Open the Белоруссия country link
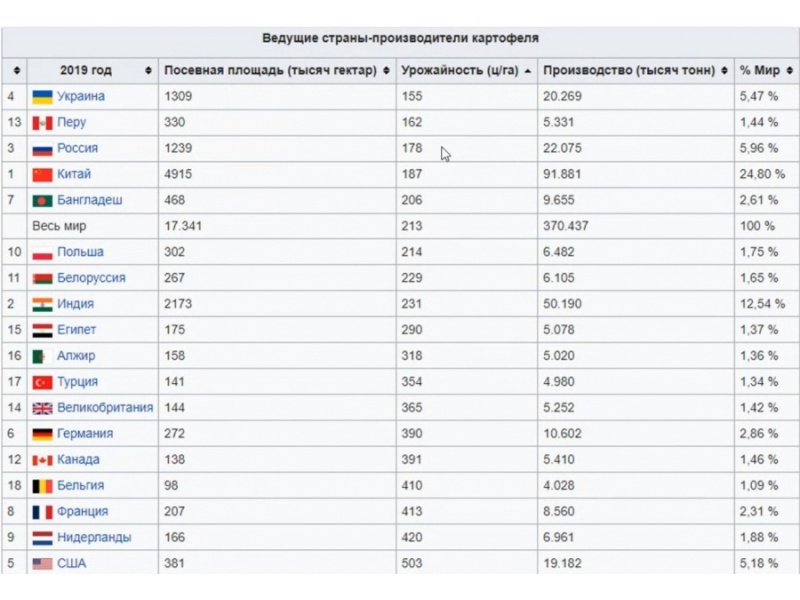This screenshot has width=800, height=600. click(91, 278)
